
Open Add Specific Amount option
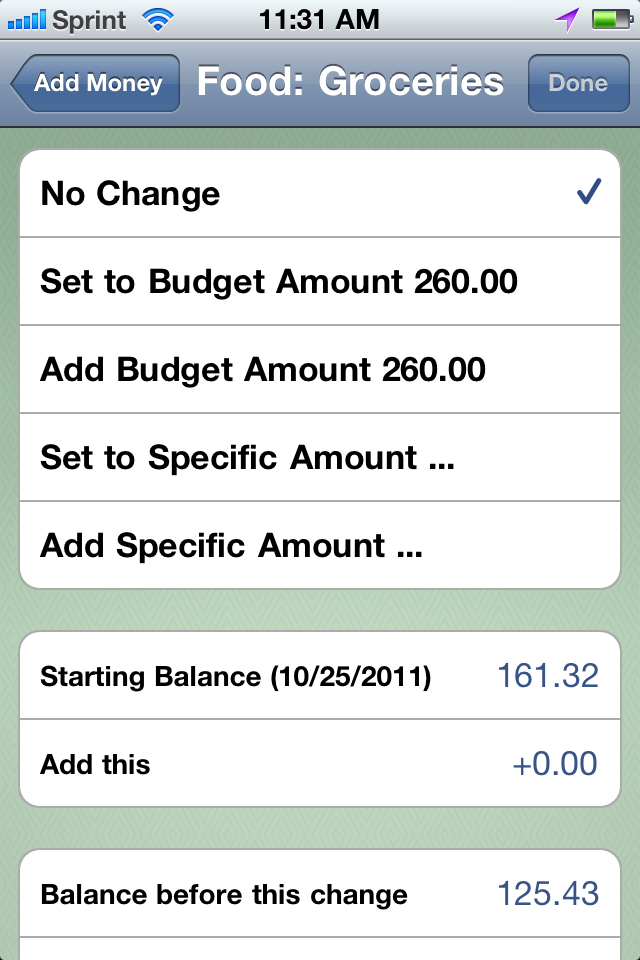[x=320, y=545]
